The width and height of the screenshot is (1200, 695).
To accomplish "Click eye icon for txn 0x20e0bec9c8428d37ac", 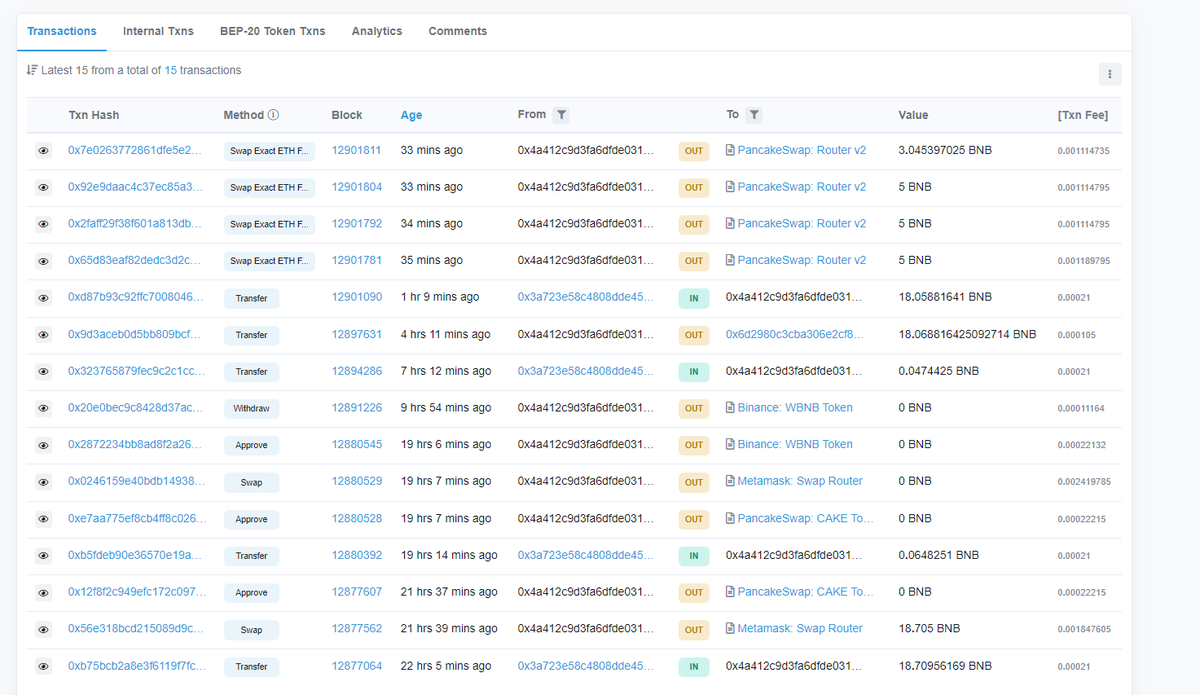I will 43,409.
